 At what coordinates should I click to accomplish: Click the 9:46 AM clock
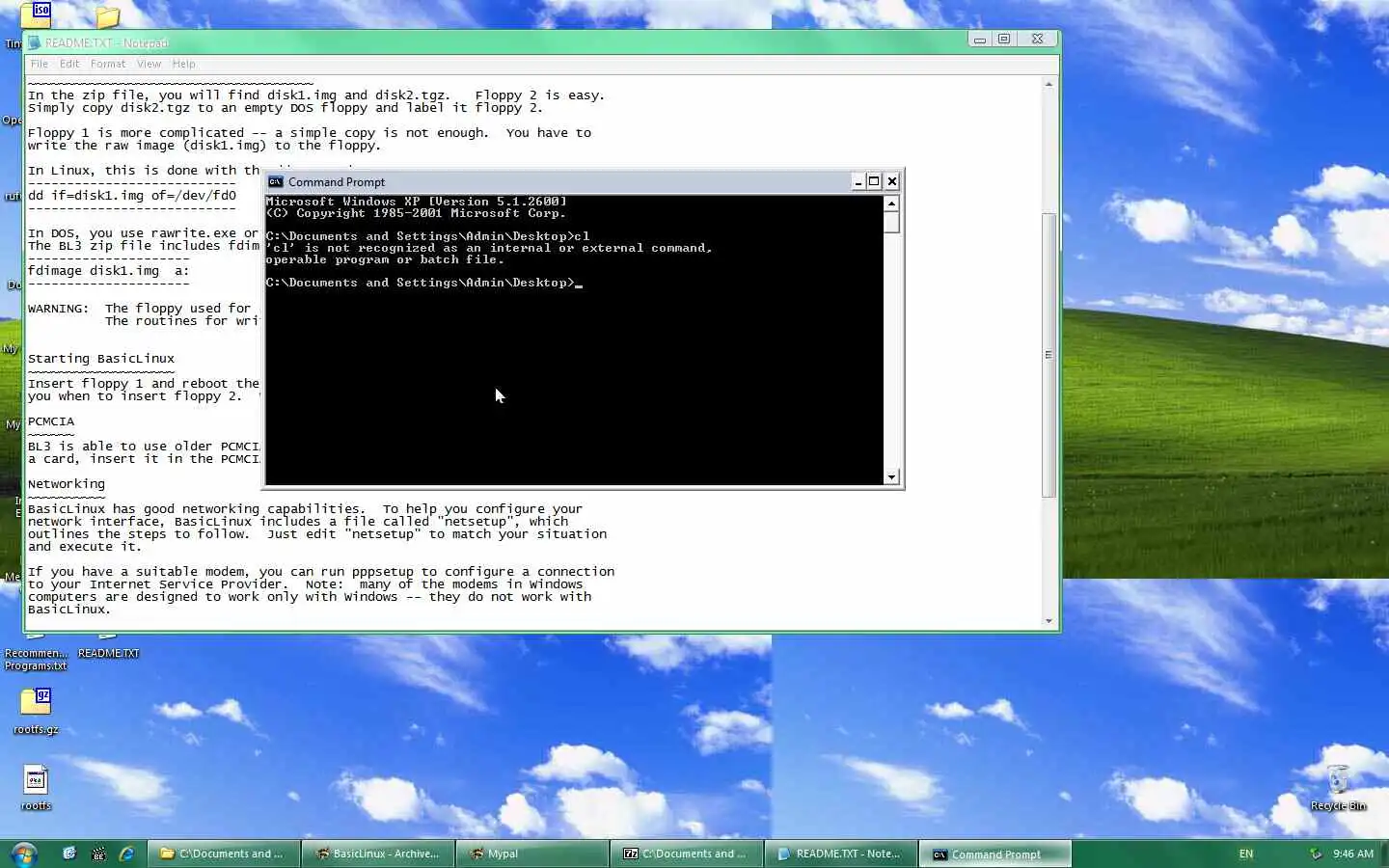pos(1353,854)
